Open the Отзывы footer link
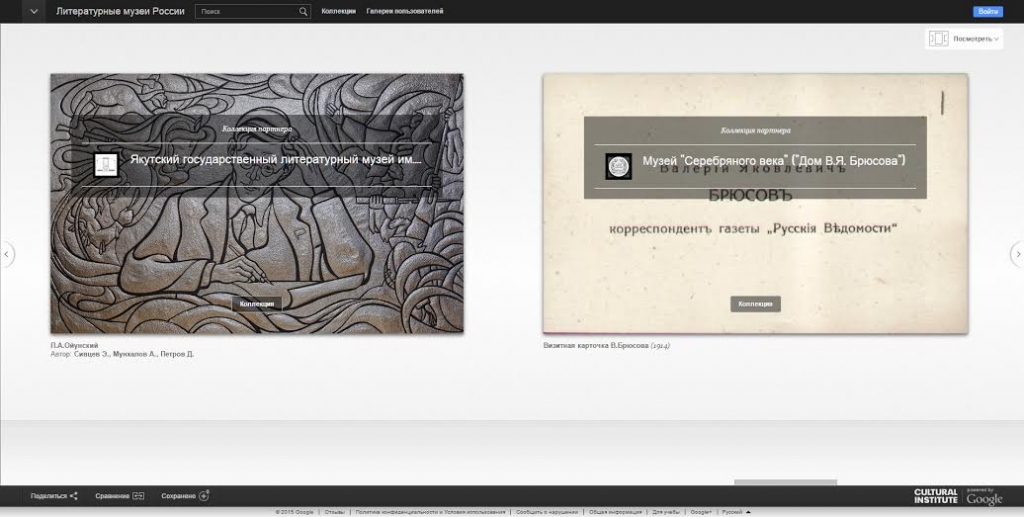 334,512
